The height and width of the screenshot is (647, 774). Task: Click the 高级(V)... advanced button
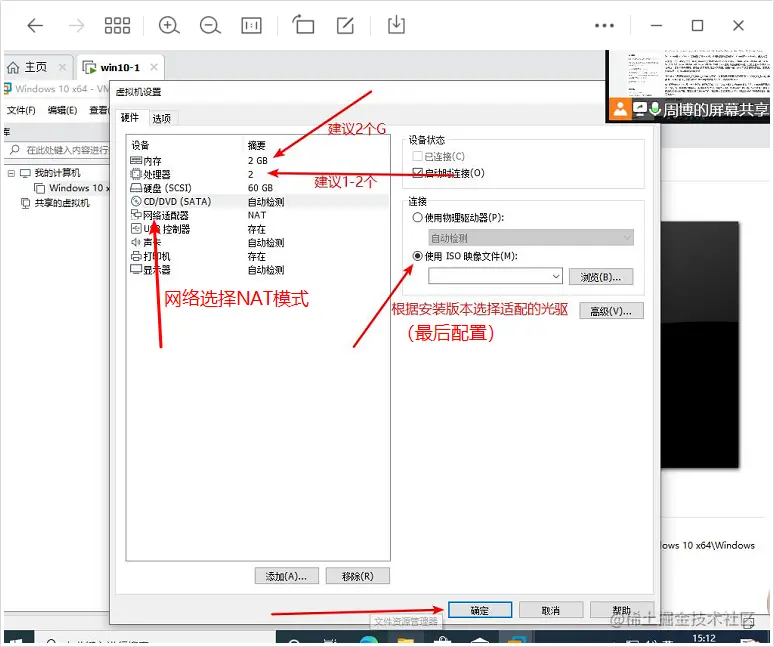(x=611, y=311)
